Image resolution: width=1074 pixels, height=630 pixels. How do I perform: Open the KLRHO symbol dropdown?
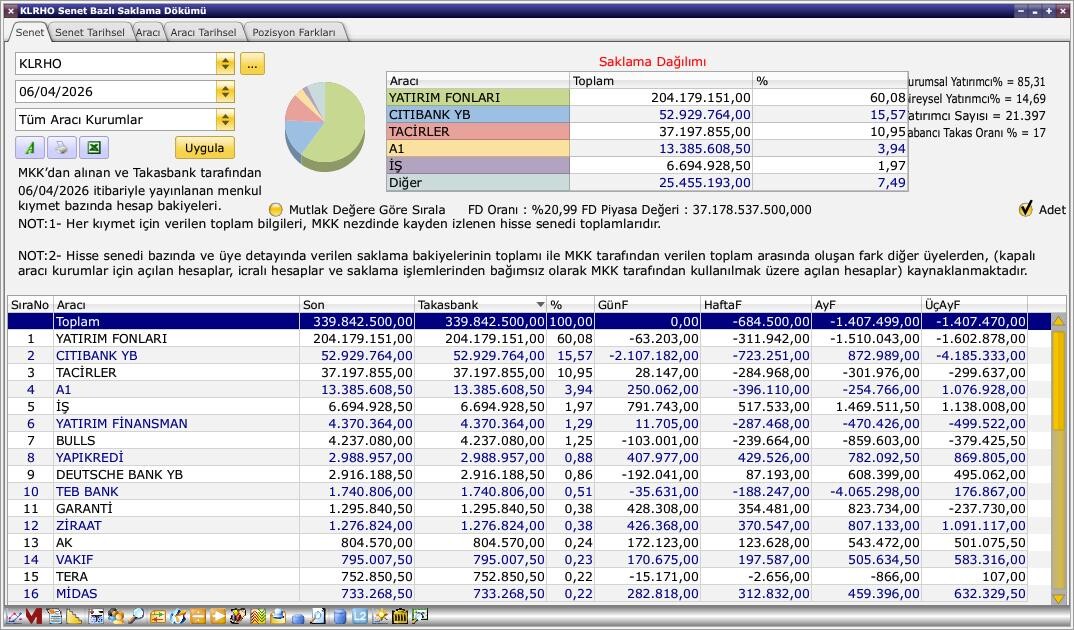click(225, 64)
